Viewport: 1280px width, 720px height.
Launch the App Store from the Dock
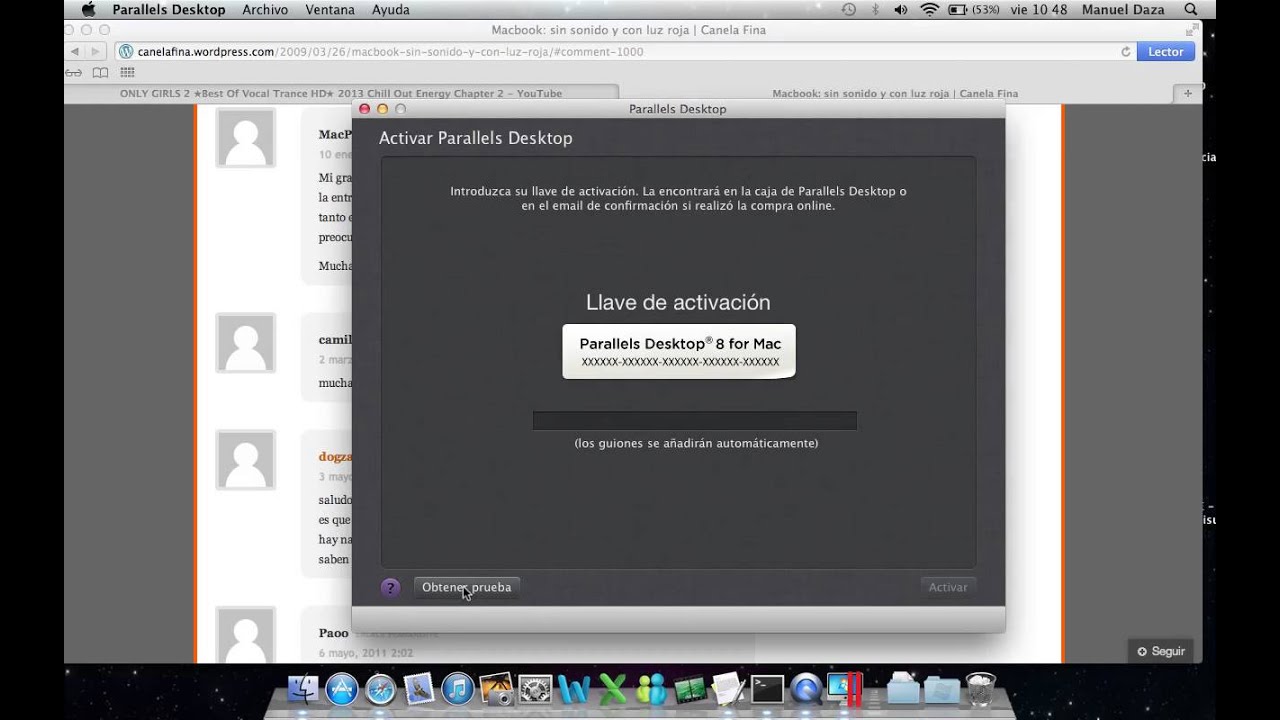pyautogui.click(x=342, y=689)
